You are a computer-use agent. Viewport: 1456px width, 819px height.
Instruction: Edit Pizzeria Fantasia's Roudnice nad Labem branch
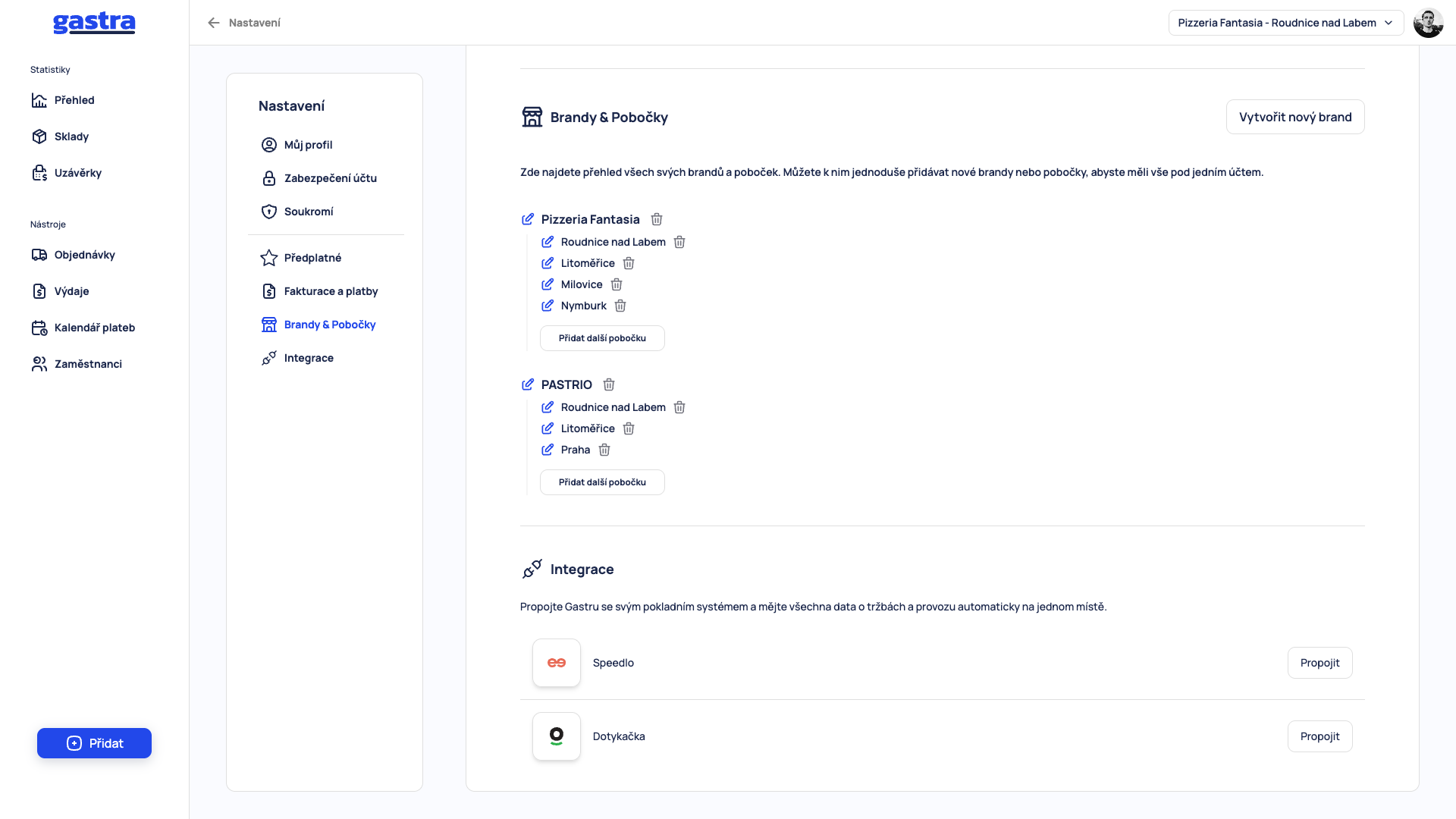(548, 242)
